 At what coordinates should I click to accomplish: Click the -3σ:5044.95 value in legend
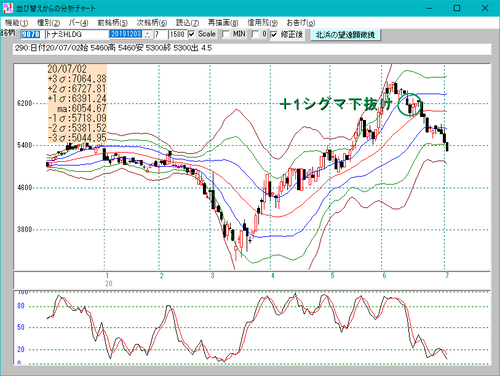77,138
